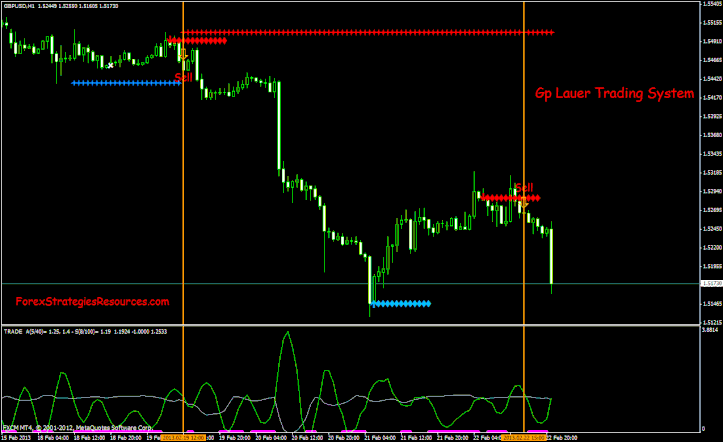Click the white X marker on the chart
The width and height of the screenshot is (723, 442).
point(111,65)
